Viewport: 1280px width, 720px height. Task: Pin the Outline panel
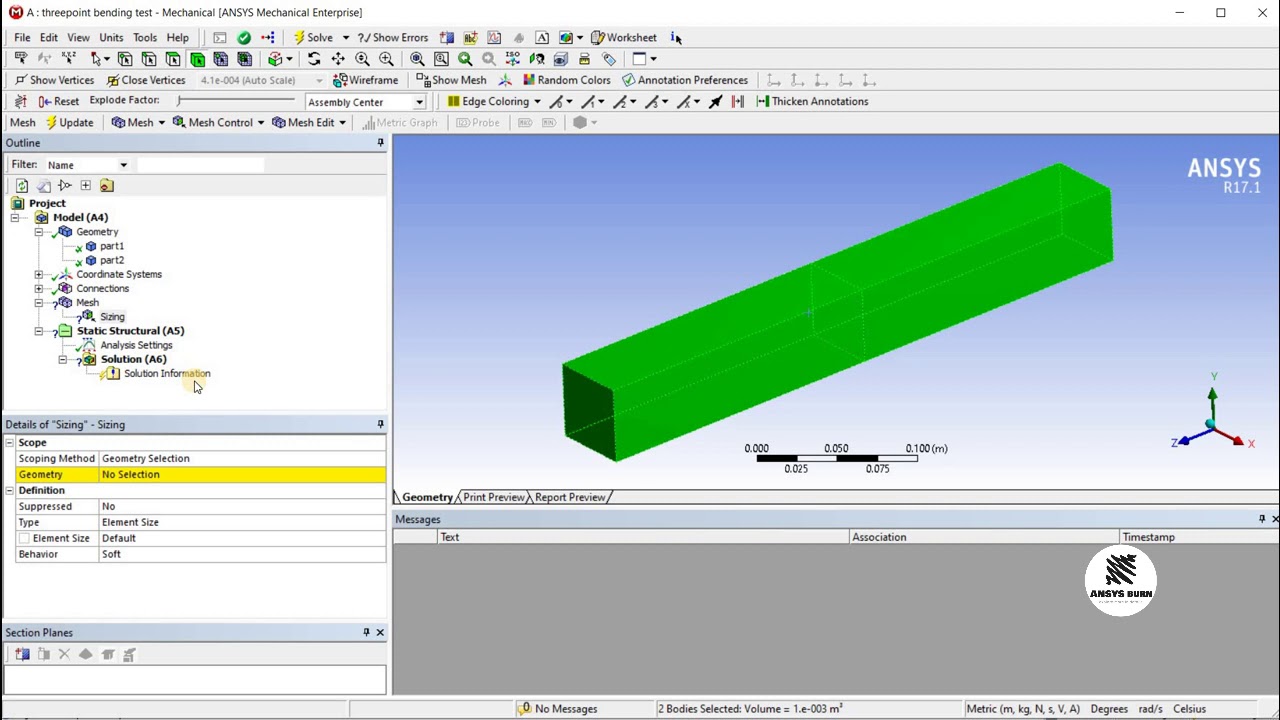point(380,143)
